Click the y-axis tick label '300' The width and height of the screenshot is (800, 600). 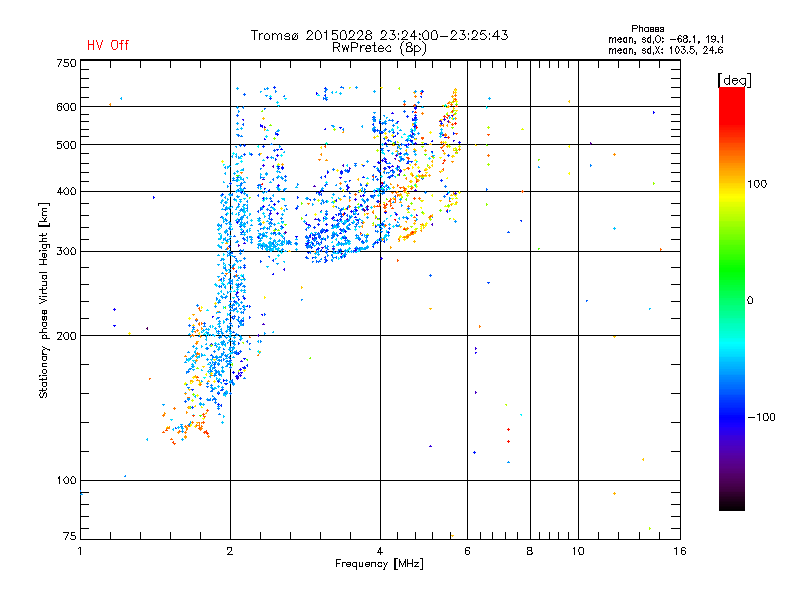coord(66,251)
